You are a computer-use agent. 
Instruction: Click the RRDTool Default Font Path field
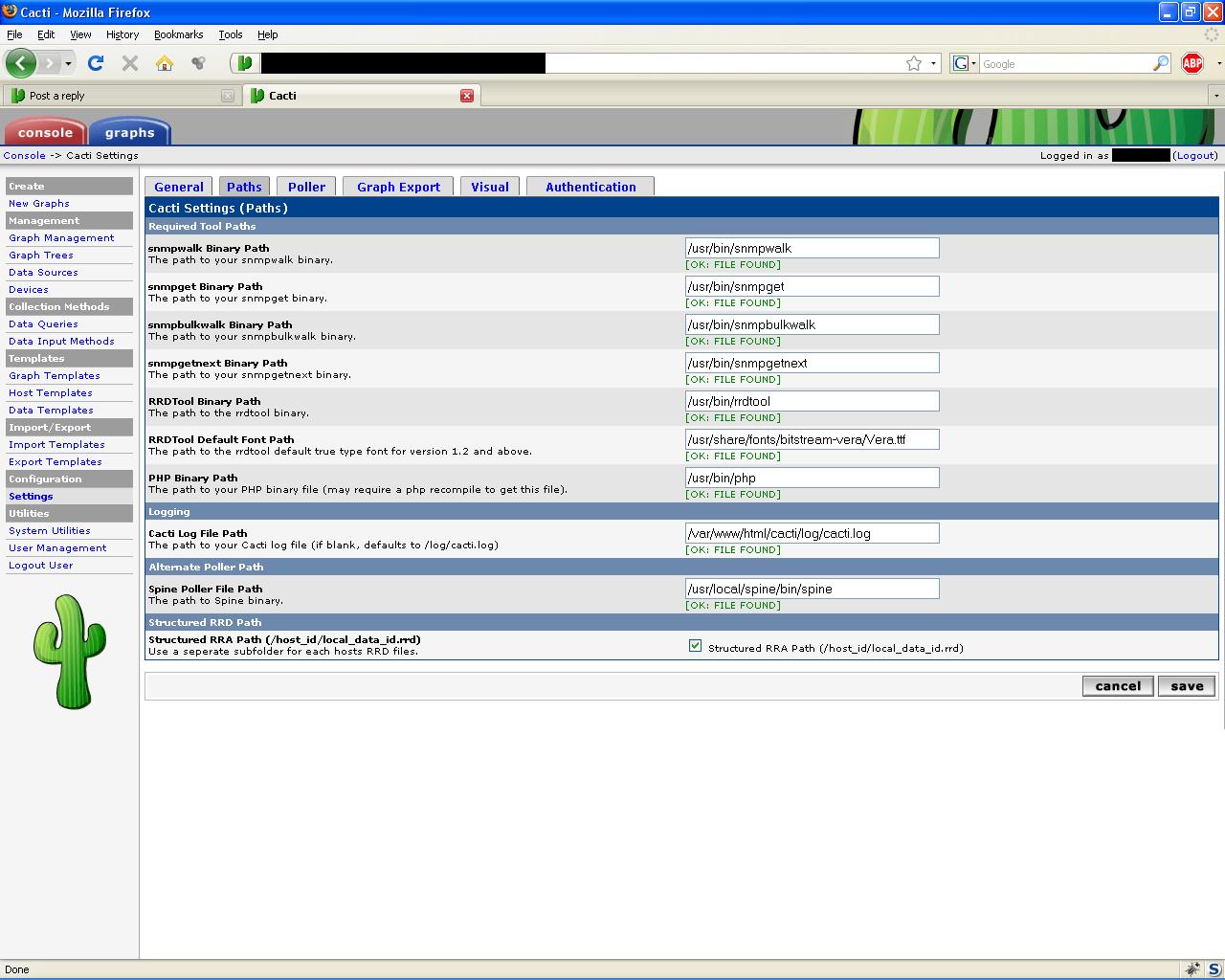pos(813,439)
